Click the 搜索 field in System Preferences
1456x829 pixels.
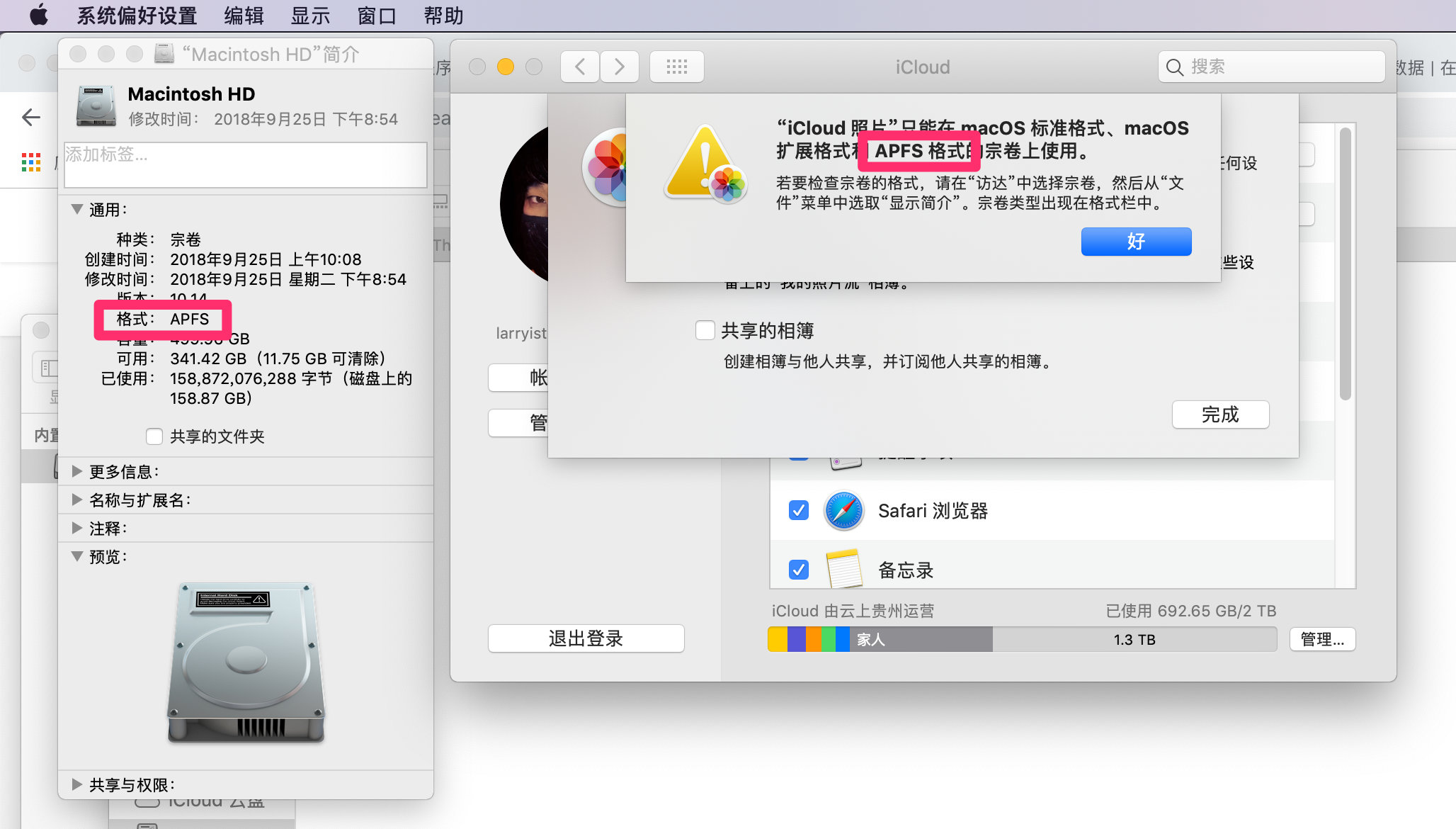click(1272, 67)
